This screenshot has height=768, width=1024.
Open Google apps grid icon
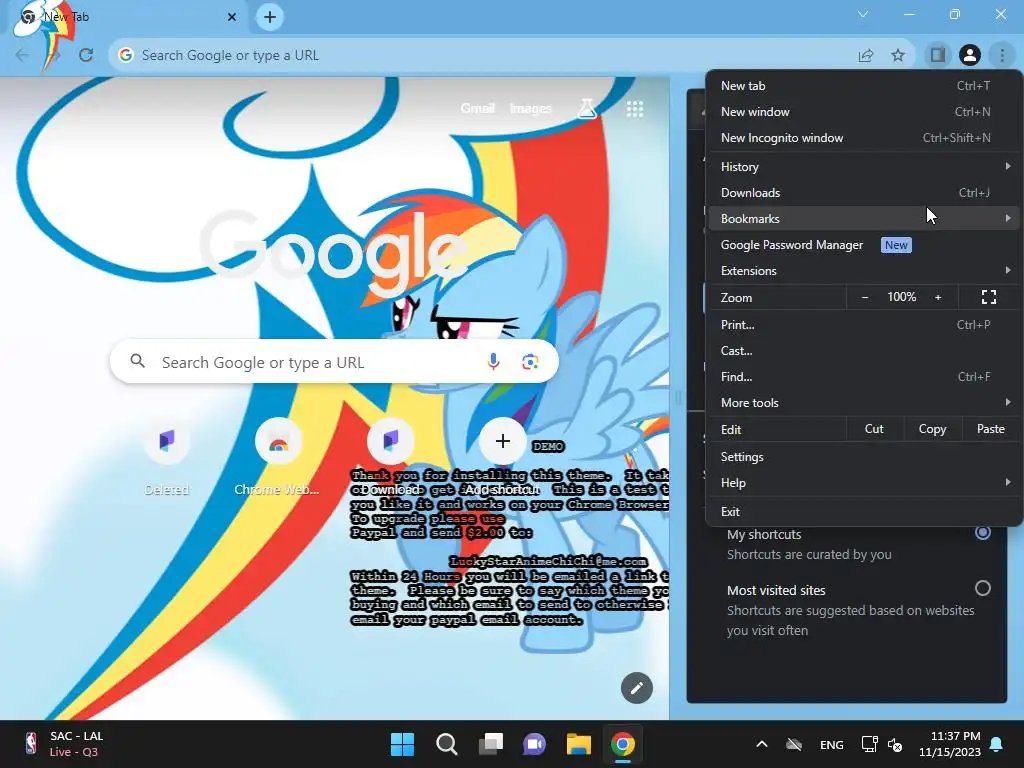[635, 109]
